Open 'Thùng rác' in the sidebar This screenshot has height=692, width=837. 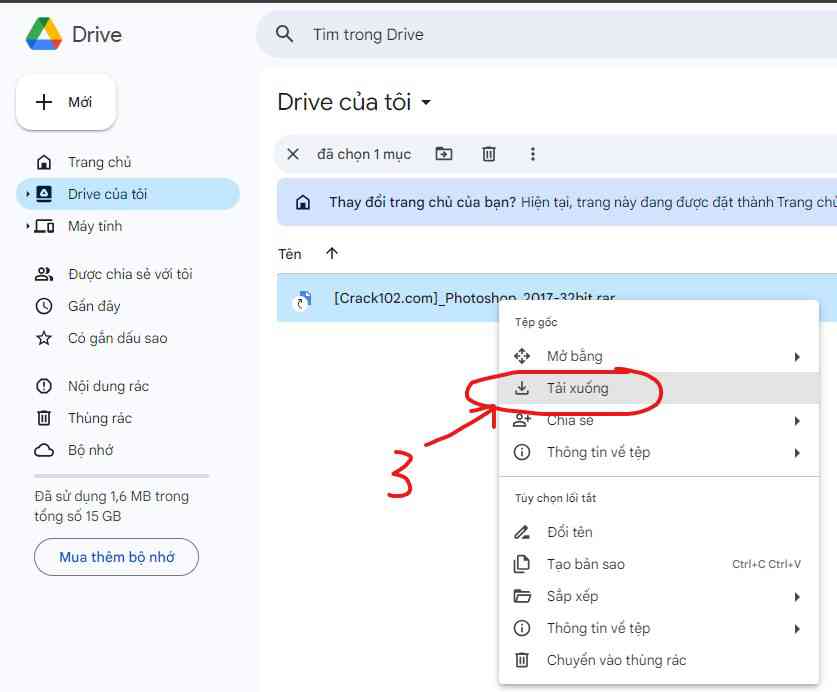[89, 418]
